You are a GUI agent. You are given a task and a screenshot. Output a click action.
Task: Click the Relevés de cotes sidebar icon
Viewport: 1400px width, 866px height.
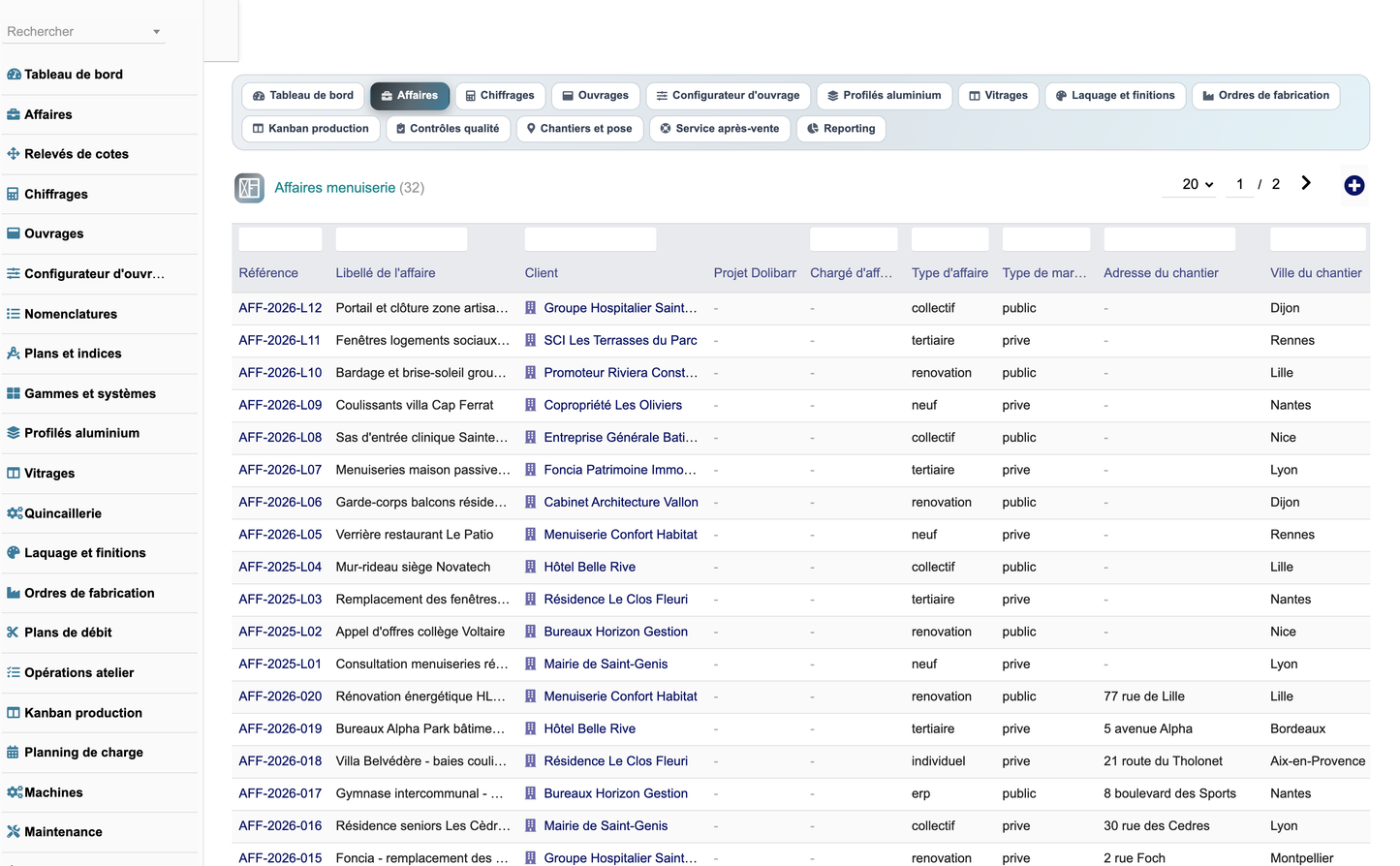point(14,154)
